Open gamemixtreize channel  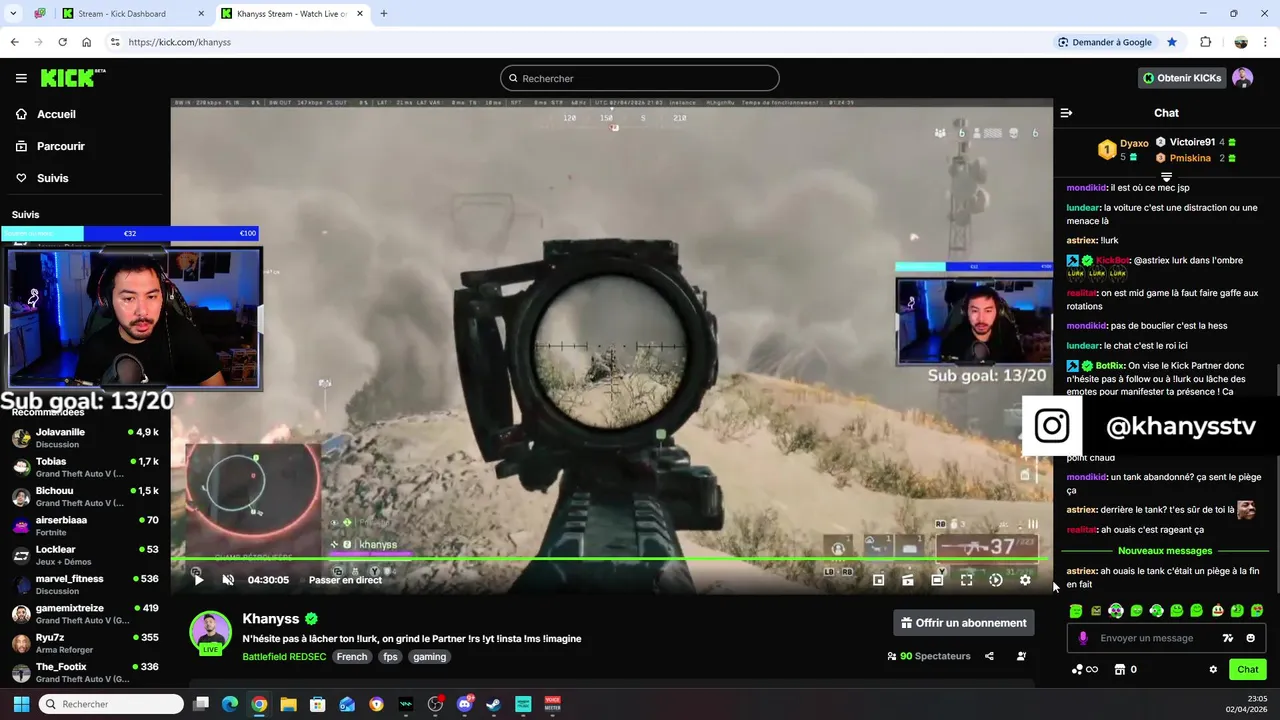[x=85, y=614]
